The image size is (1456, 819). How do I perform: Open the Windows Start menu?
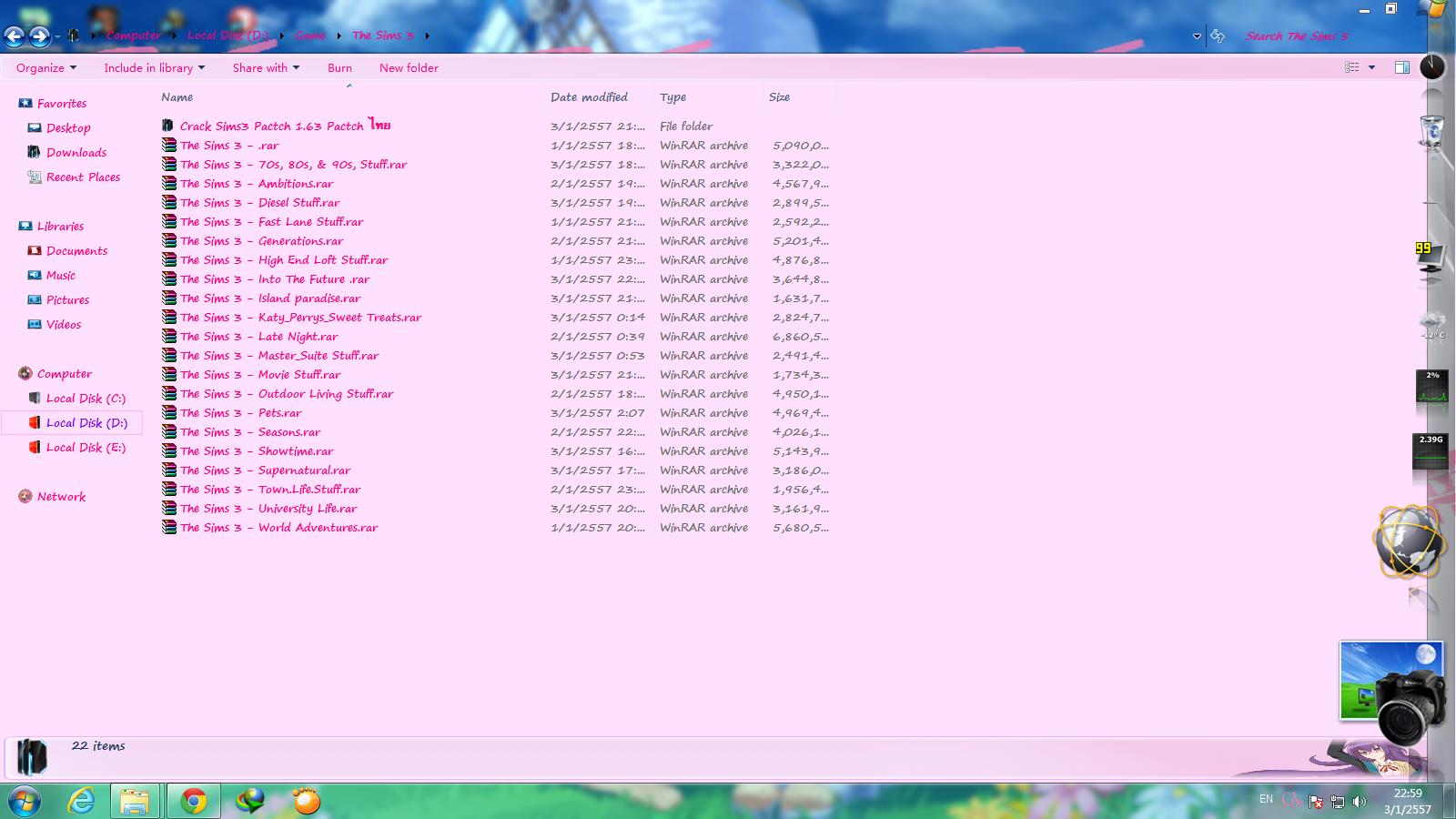25,801
